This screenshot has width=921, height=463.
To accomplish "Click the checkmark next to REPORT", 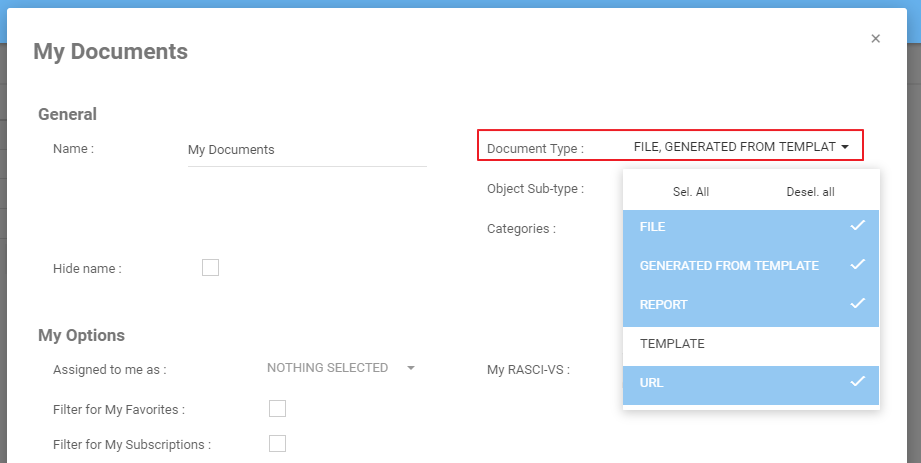I will click(857, 304).
